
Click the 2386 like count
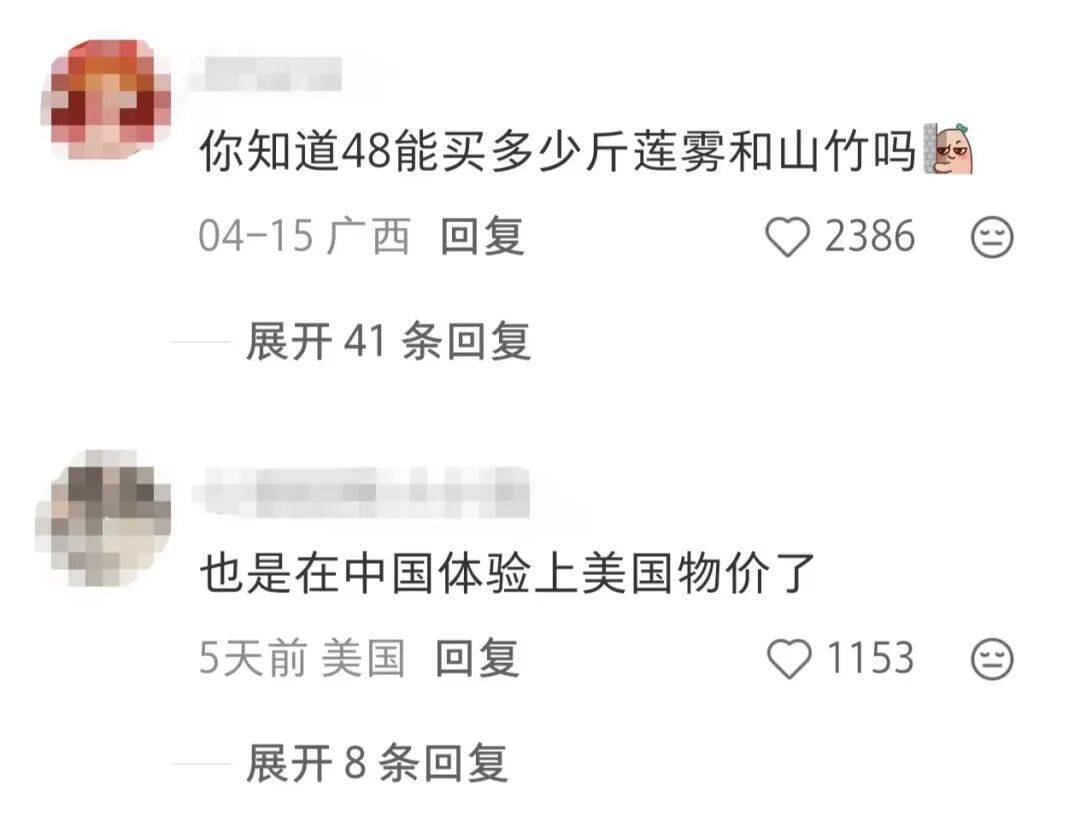(x=870, y=236)
